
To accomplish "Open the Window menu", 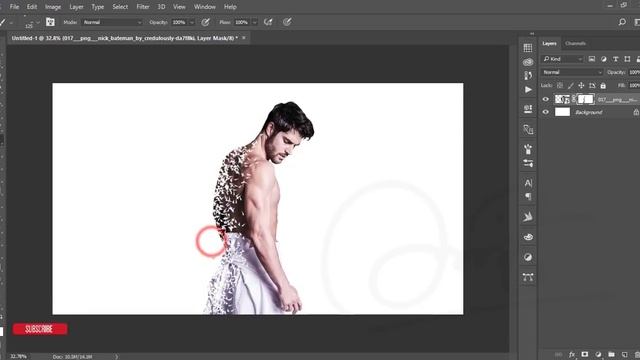I will 204,7.
